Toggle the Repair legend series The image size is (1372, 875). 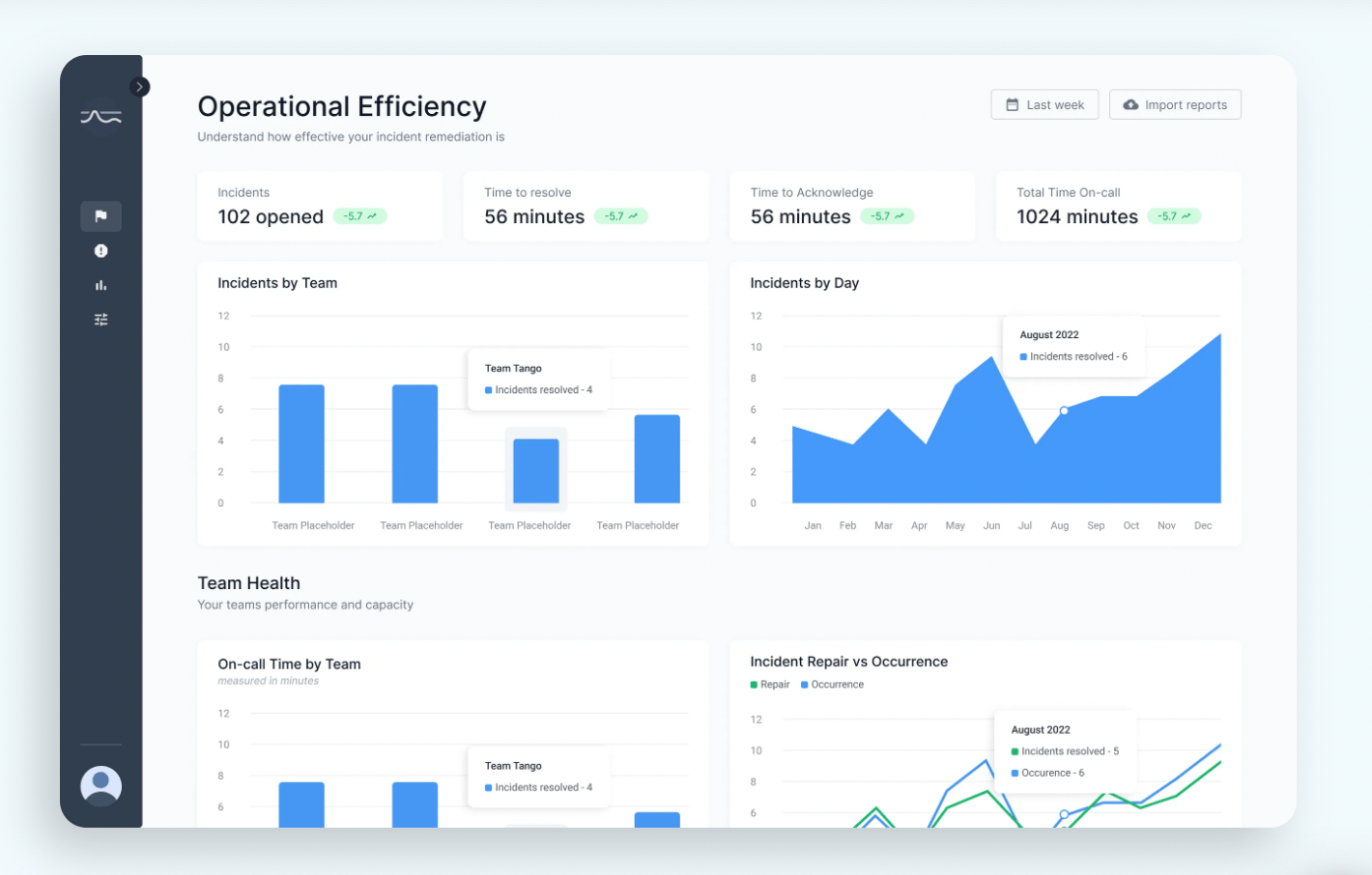click(770, 685)
